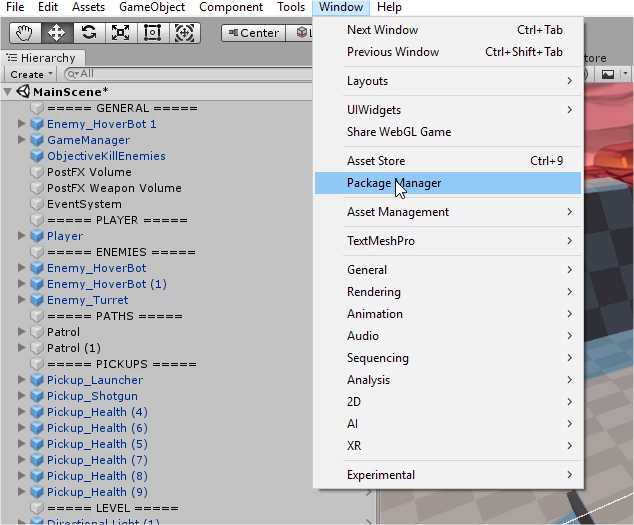Click the search magnifier icon in Hierarchy

[x=73, y=74]
